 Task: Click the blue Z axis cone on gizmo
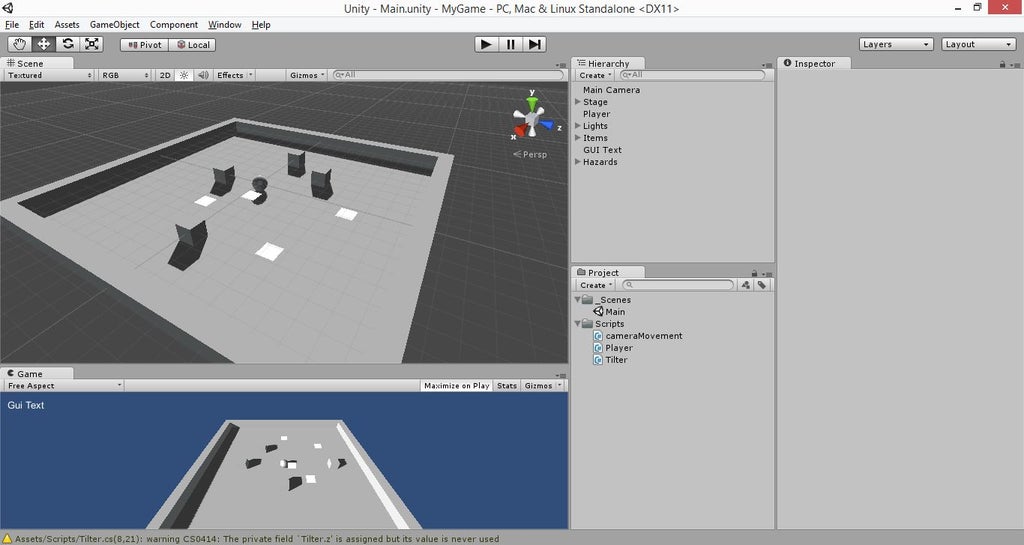pos(547,125)
